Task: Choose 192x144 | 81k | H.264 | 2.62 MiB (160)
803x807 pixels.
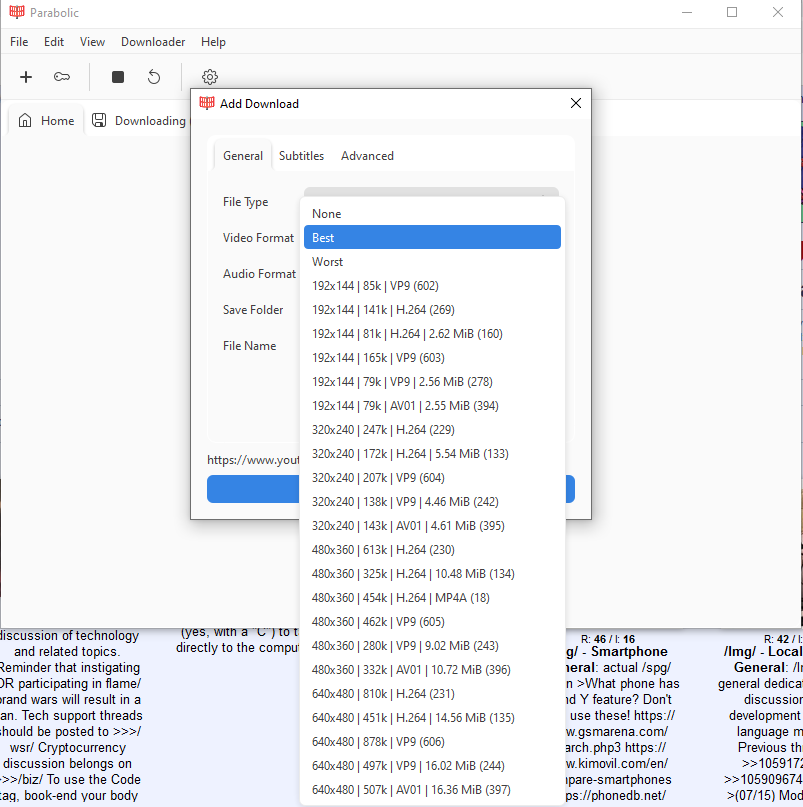Action: coord(432,334)
